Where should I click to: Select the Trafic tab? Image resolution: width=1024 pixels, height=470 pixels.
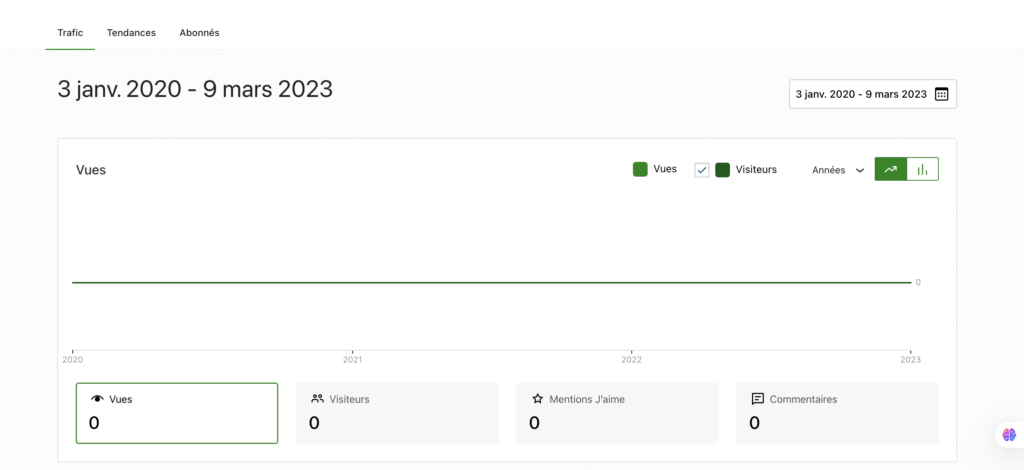click(70, 33)
